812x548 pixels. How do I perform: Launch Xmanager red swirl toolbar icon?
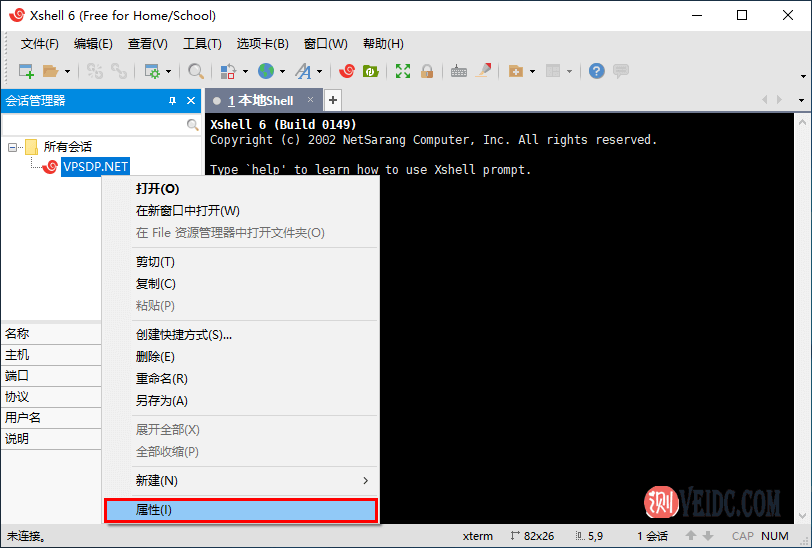click(x=346, y=71)
